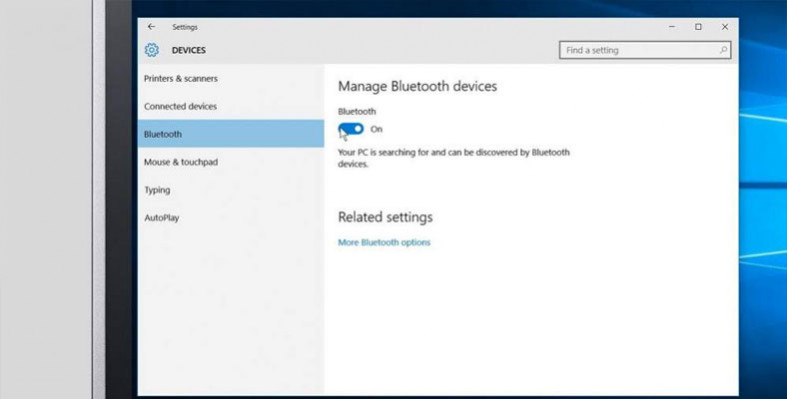Select Connected devices in sidebar
787x399 pixels.
(231, 106)
